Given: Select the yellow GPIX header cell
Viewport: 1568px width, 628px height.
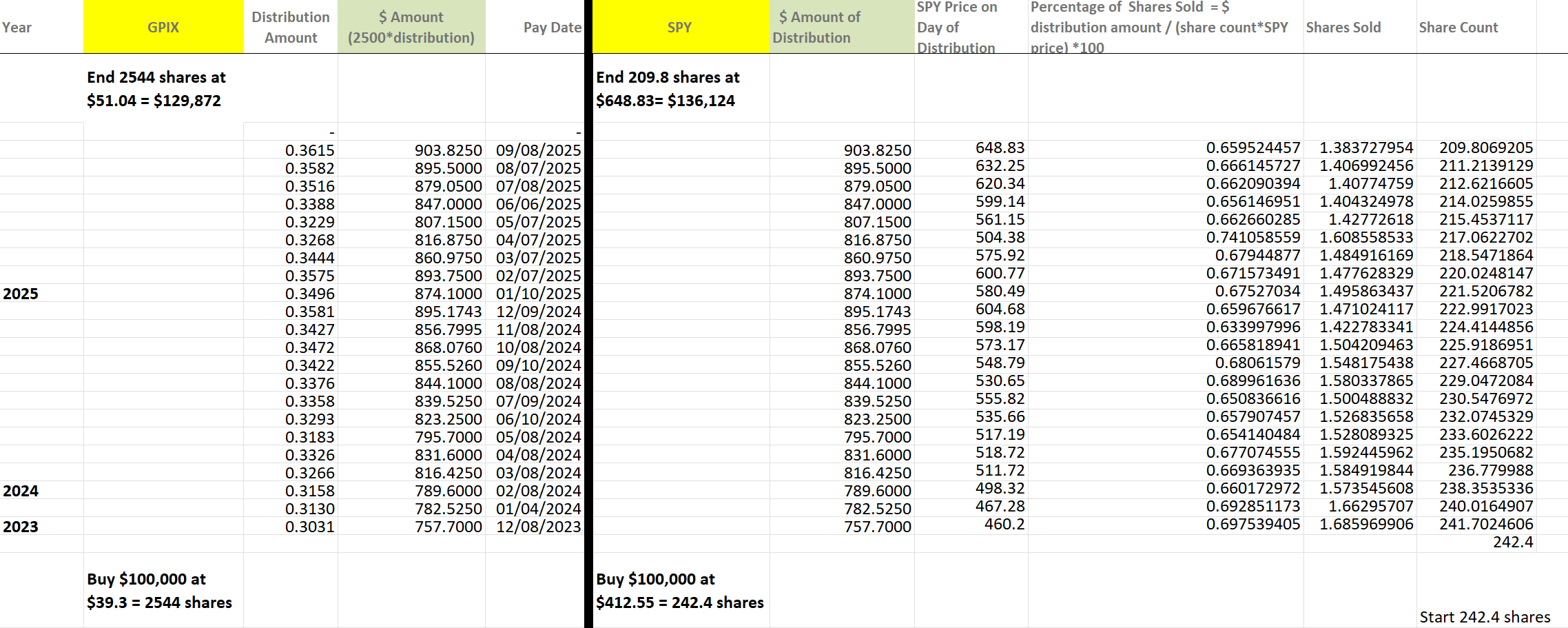Looking at the screenshot, I should coord(163,28).
